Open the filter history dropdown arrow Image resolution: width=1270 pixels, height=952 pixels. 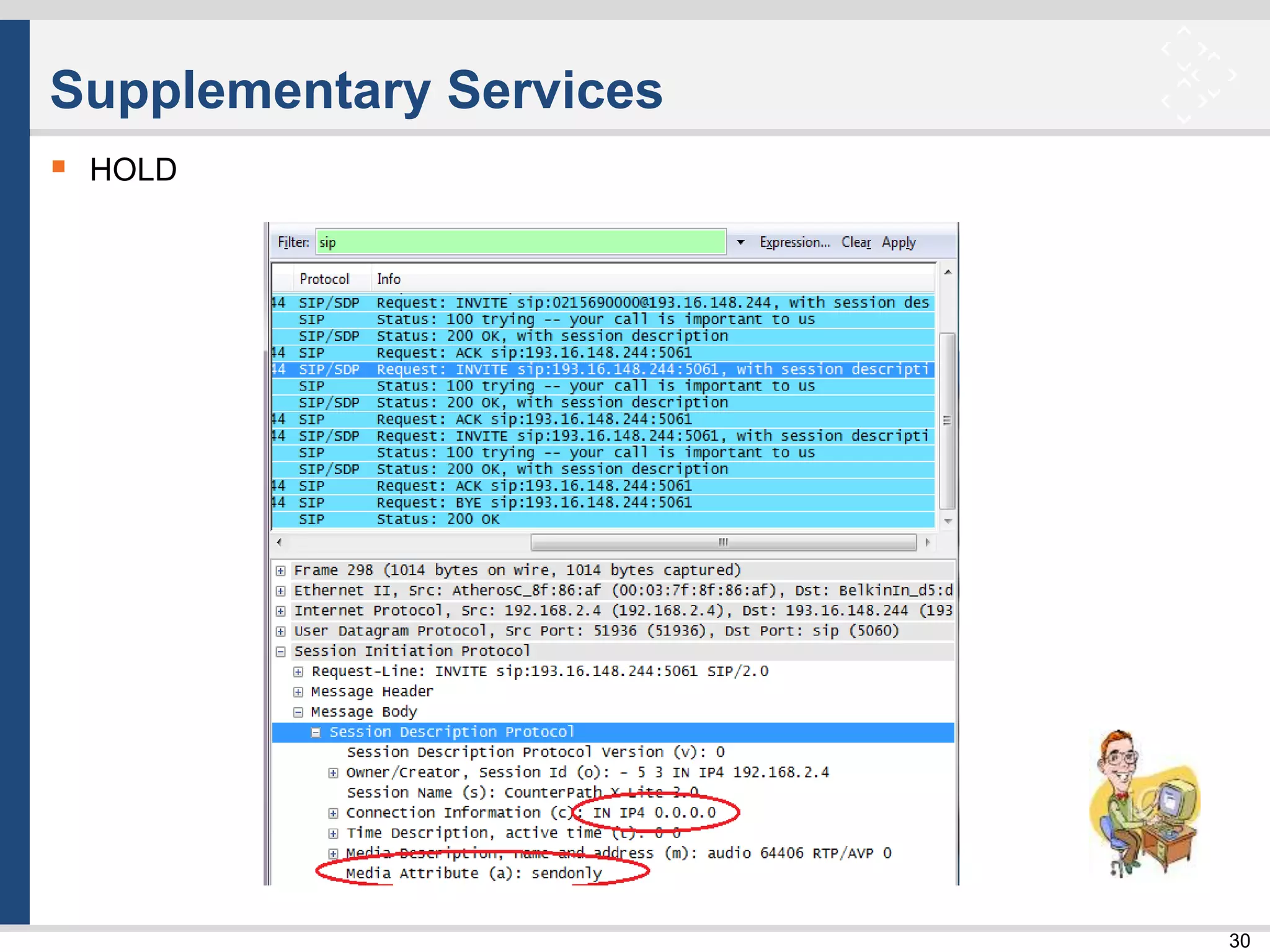pos(740,242)
